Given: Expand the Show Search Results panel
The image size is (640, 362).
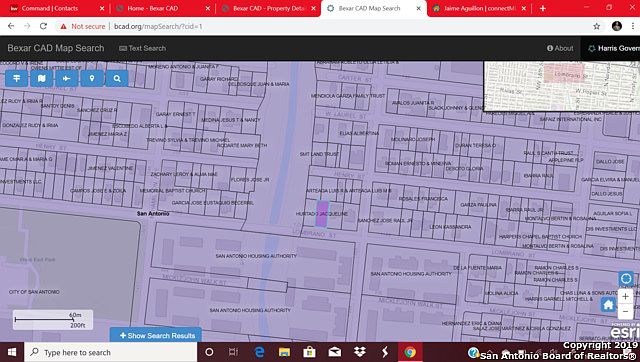Looking at the screenshot, I should tap(156, 335).
